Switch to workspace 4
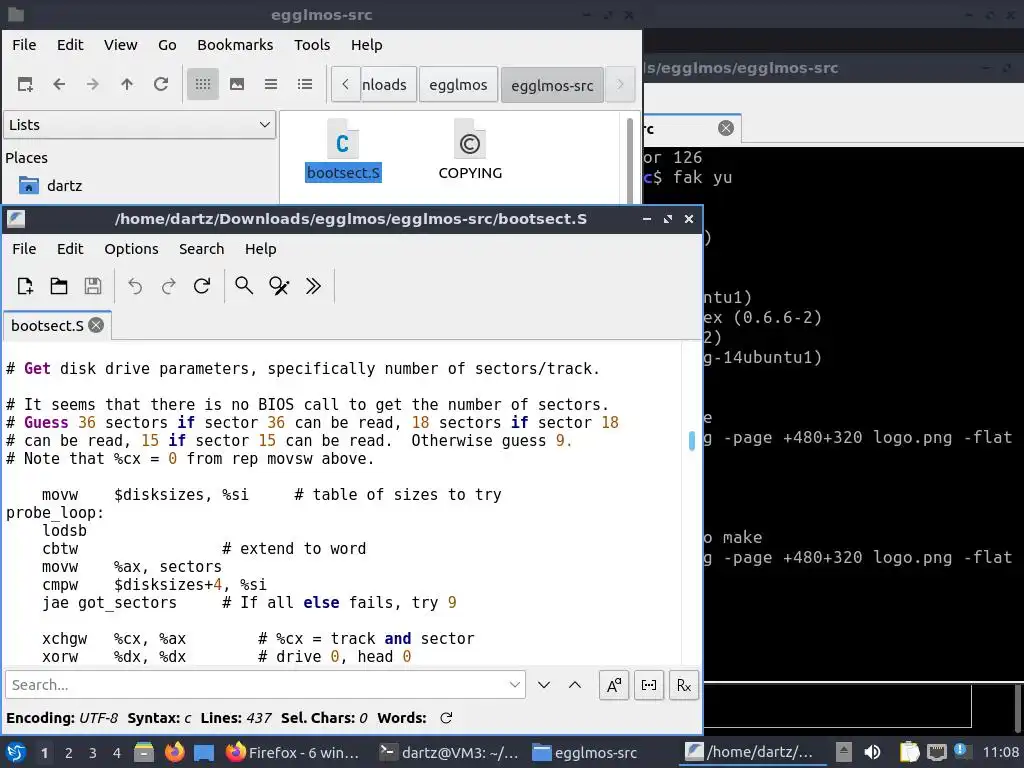Image resolution: width=1024 pixels, height=768 pixels. click(x=117, y=753)
